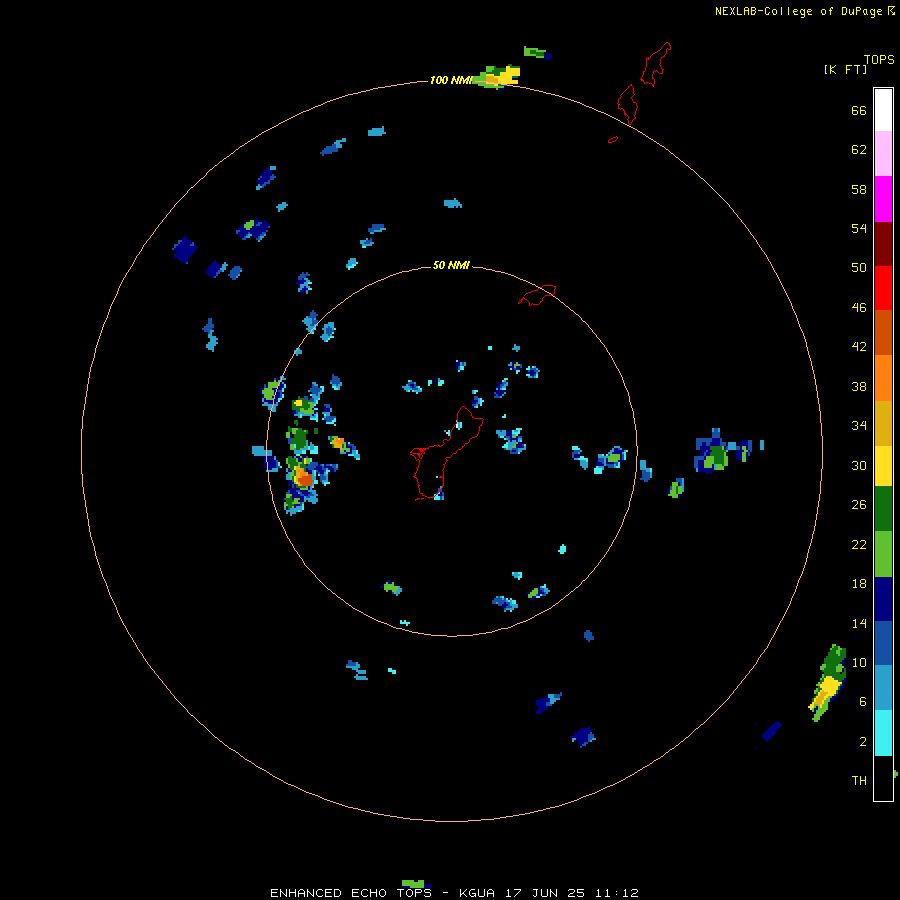Image resolution: width=900 pixels, height=900 pixels.
Task: Click the orange echo core west of Guam
Action: point(303,477)
